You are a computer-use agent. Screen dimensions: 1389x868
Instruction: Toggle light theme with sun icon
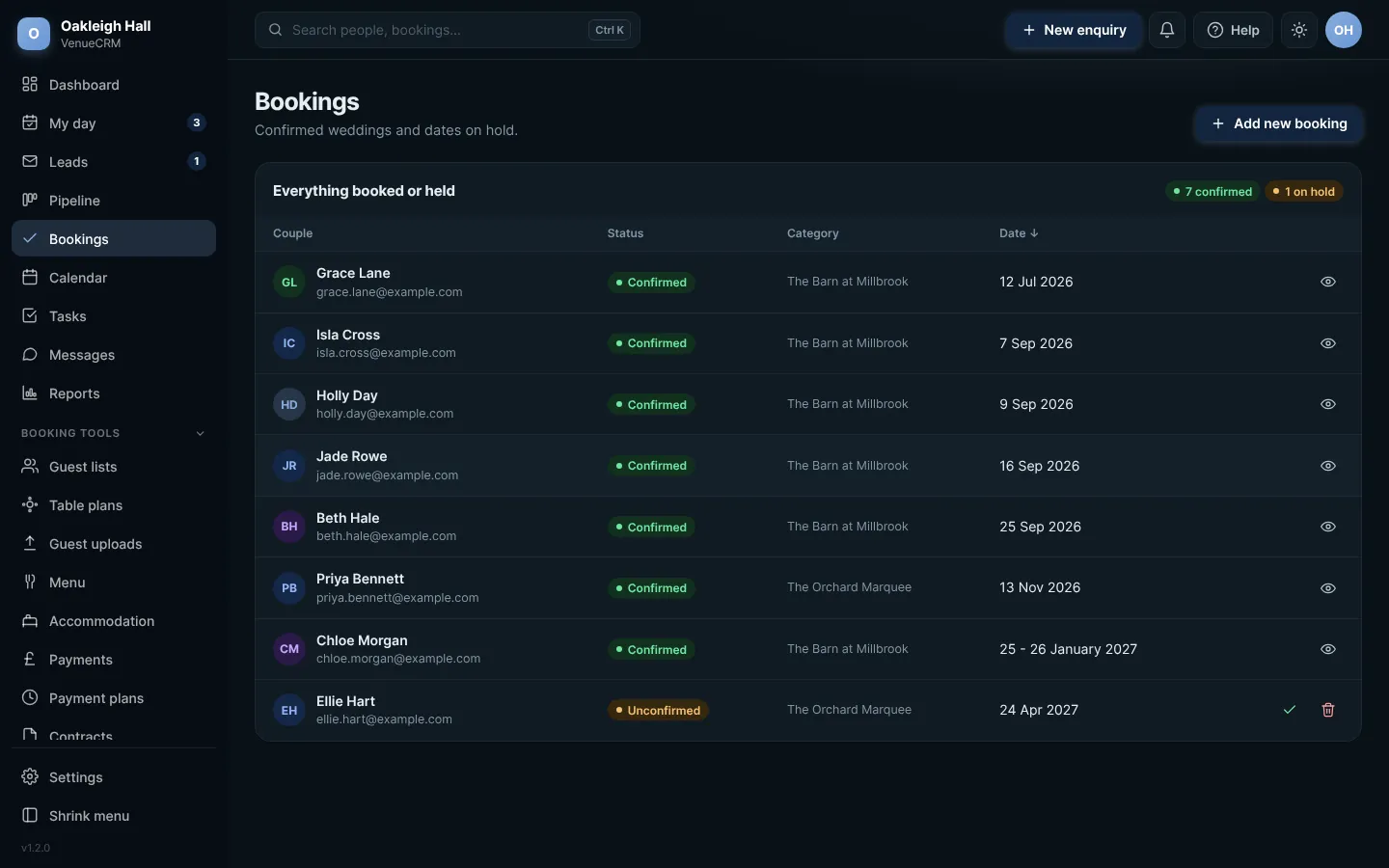[1299, 30]
